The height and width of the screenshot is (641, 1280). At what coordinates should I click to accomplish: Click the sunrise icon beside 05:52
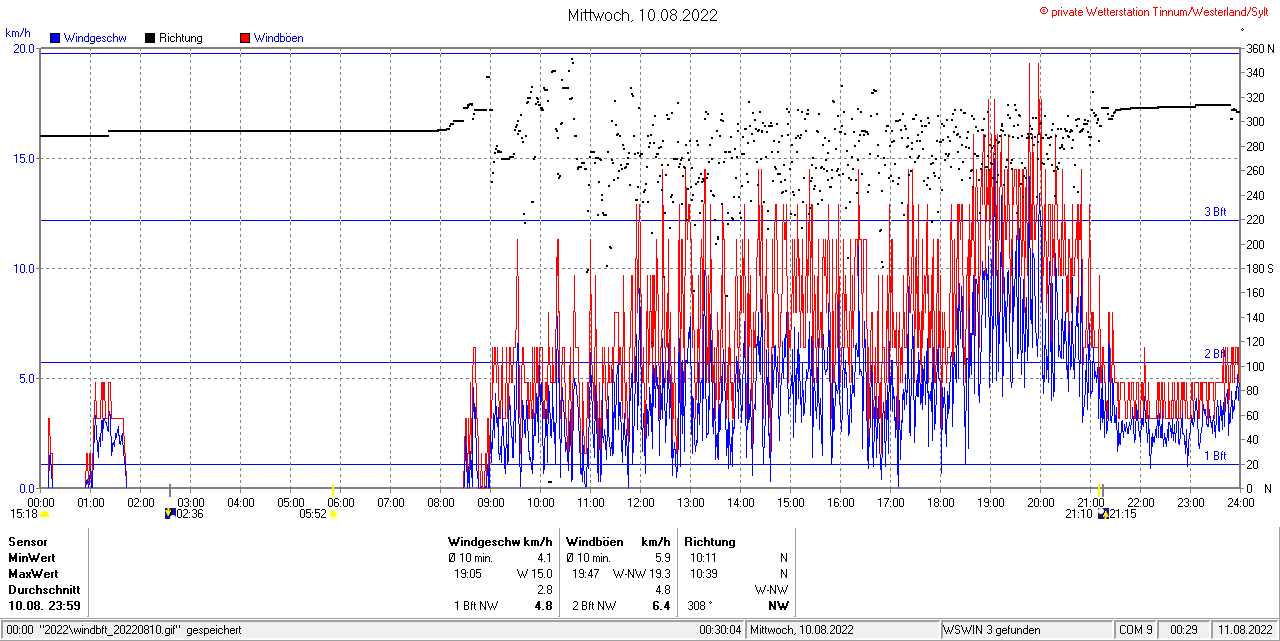click(x=333, y=514)
